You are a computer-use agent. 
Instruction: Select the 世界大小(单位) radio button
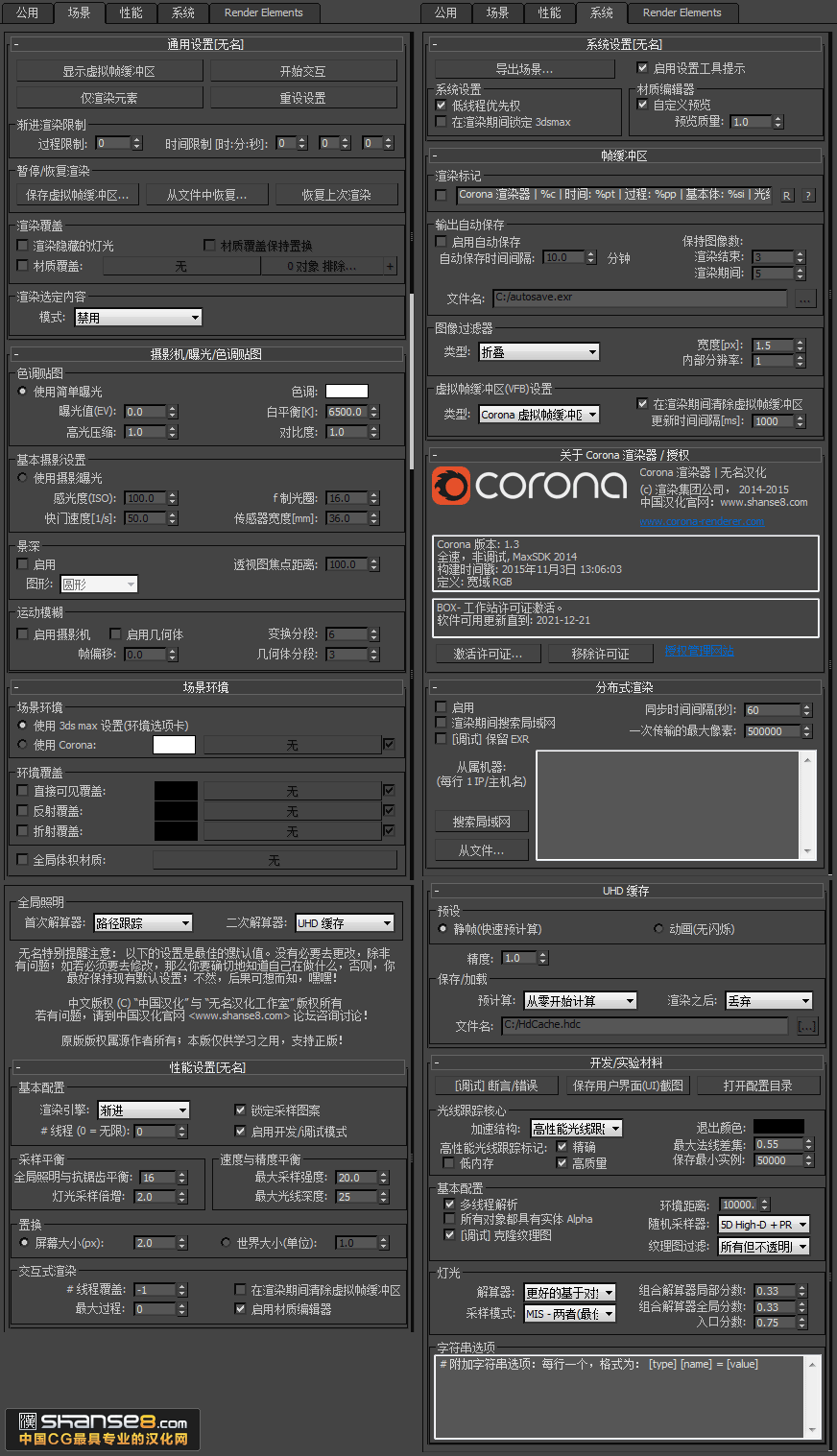click(226, 1243)
